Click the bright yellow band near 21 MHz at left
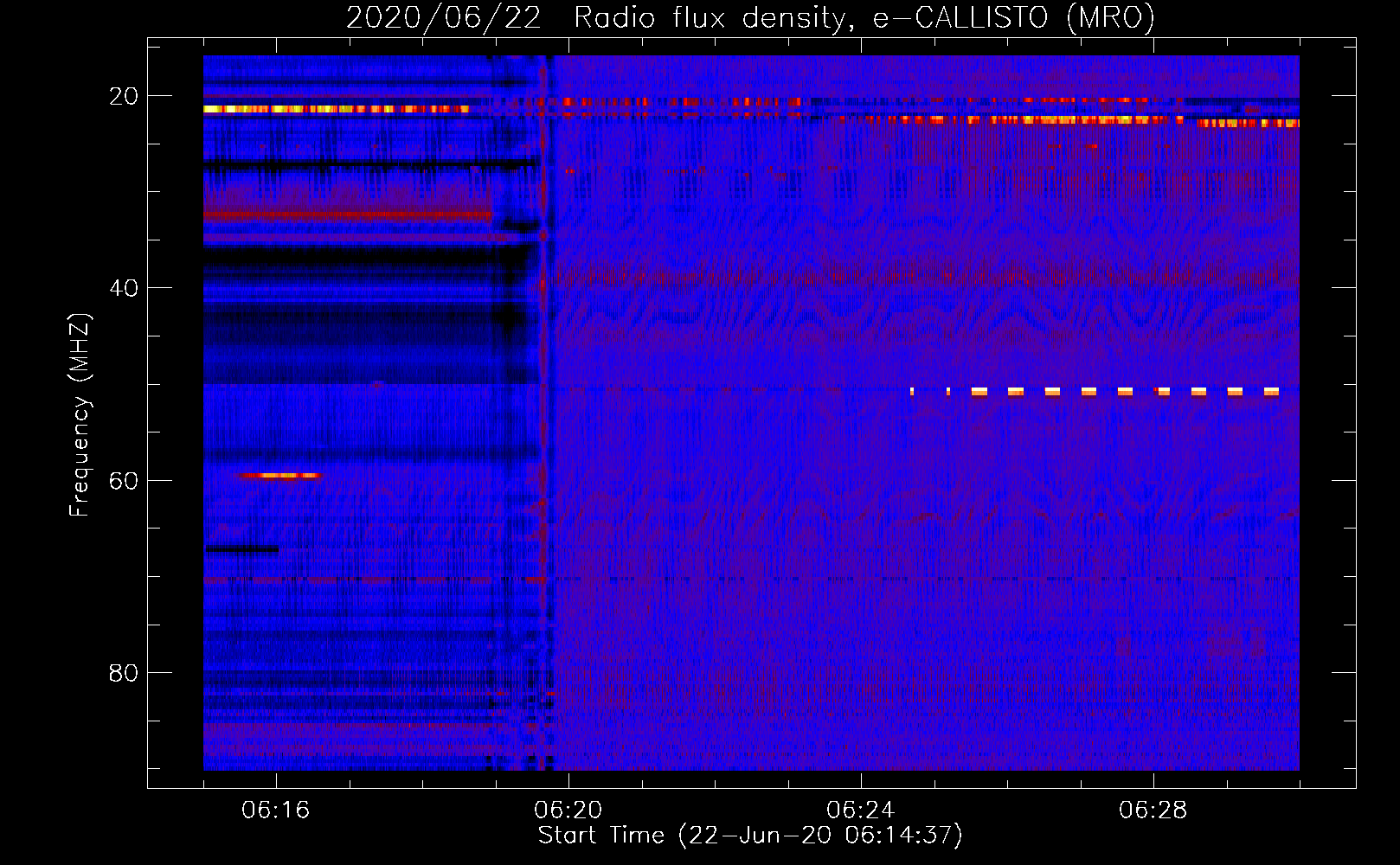Screen dimensions: 1400x865 (336, 109)
